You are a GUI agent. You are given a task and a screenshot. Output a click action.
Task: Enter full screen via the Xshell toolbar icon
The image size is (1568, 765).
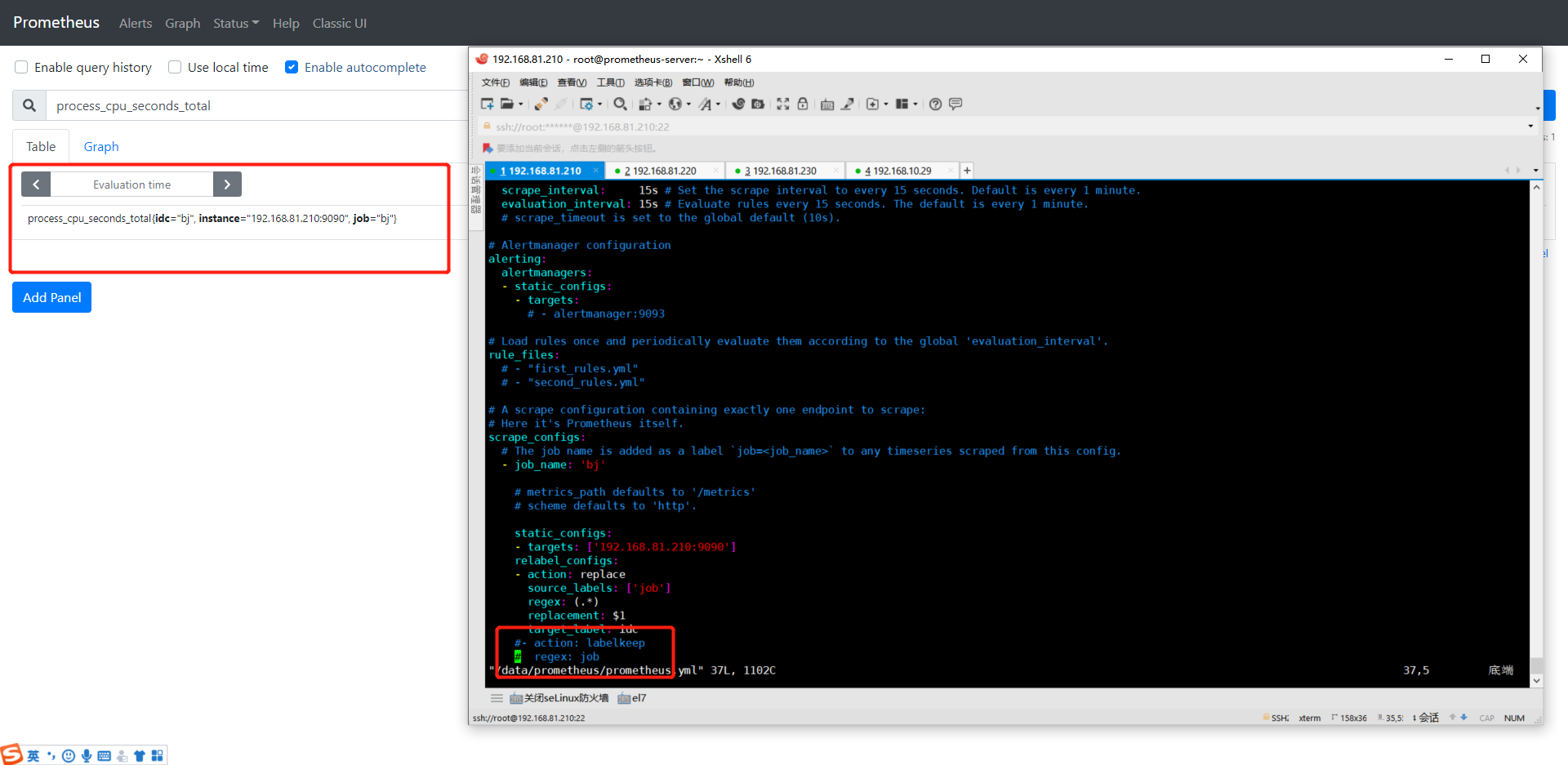(782, 104)
